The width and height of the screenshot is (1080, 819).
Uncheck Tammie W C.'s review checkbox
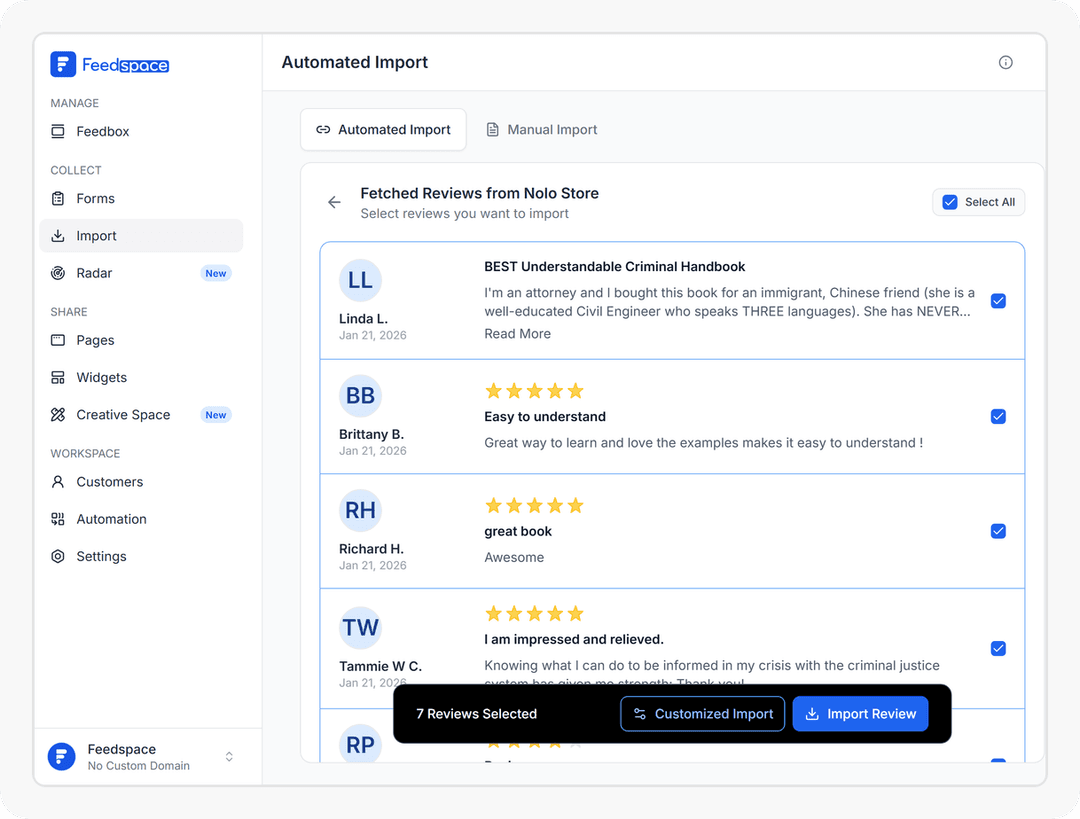[998, 648]
